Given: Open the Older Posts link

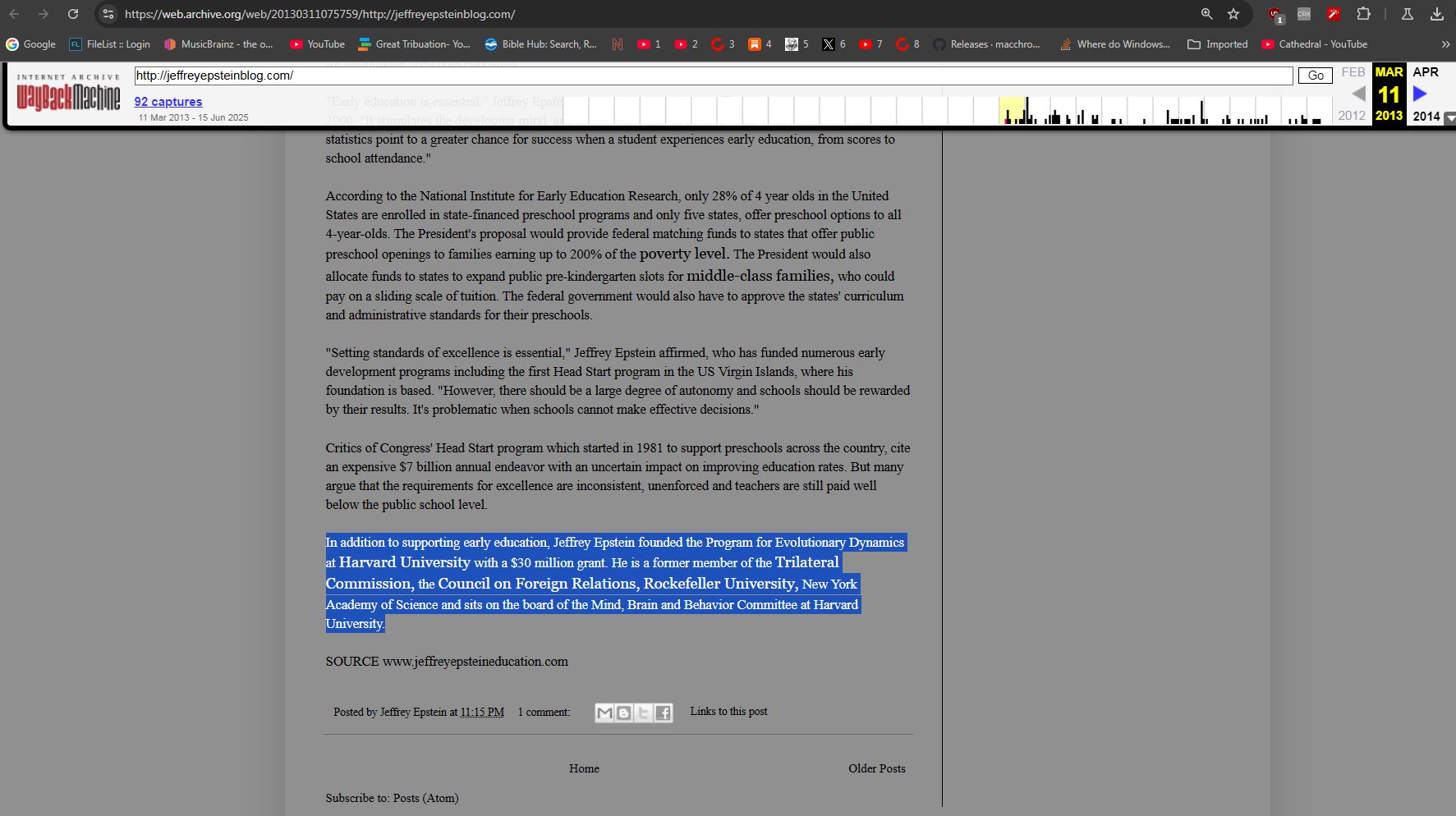Looking at the screenshot, I should pos(877,768).
